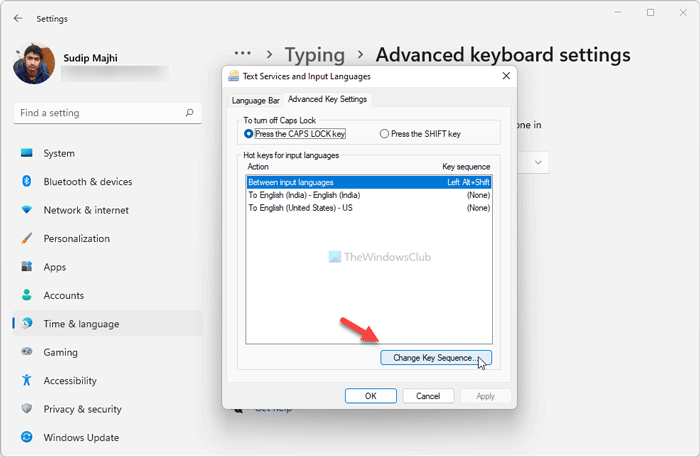700x457 pixels.
Task: Open the Windows Update icon
Action: coord(26,437)
